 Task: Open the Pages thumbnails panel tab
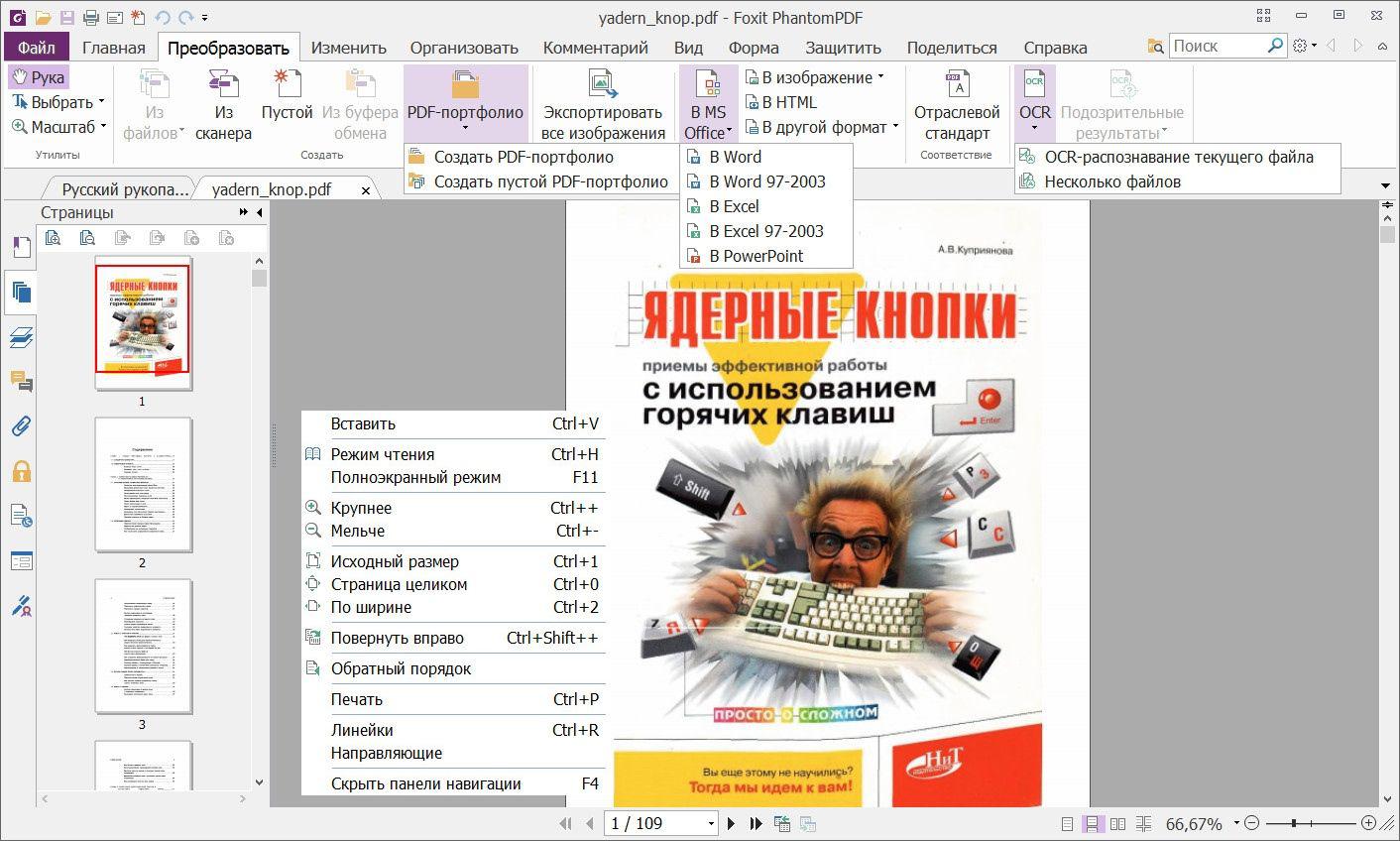(21, 292)
